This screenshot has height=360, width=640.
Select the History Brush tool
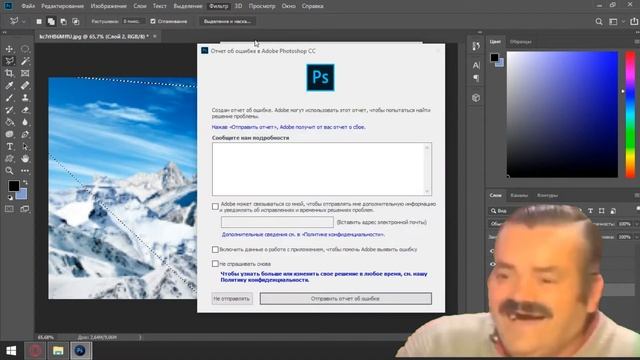pyautogui.click(x=9, y=110)
